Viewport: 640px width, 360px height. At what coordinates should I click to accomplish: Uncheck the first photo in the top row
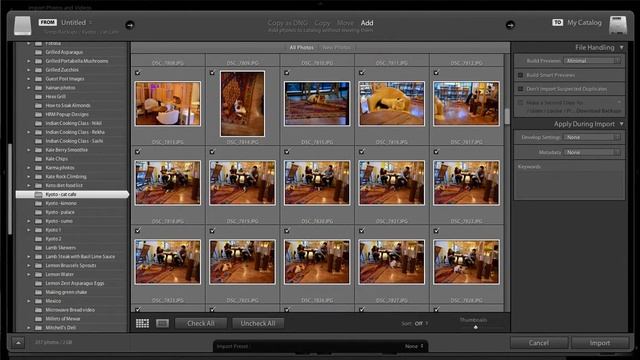pyautogui.click(x=138, y=73)
